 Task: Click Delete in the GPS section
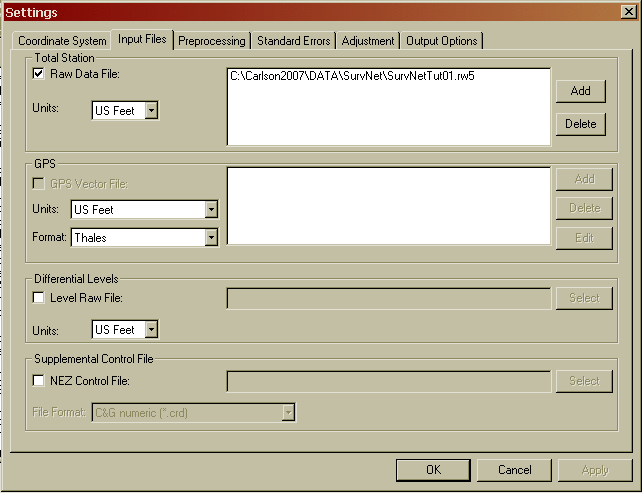(584, 208)
